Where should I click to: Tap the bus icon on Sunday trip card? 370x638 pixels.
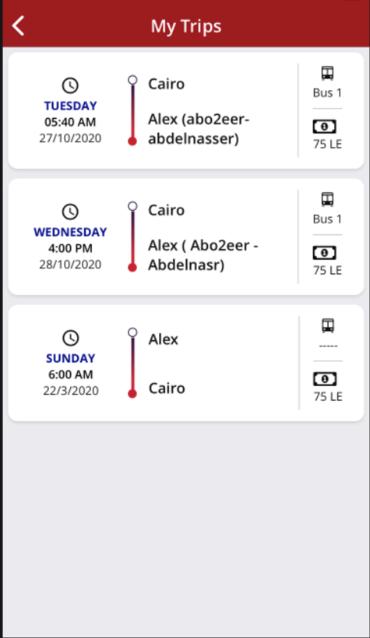(x=328, y=326)
